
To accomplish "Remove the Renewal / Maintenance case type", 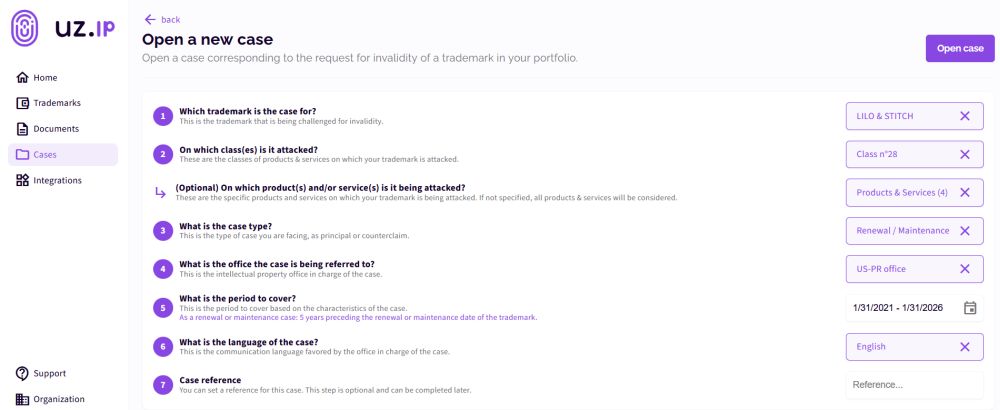I will [x=964, y=231].
